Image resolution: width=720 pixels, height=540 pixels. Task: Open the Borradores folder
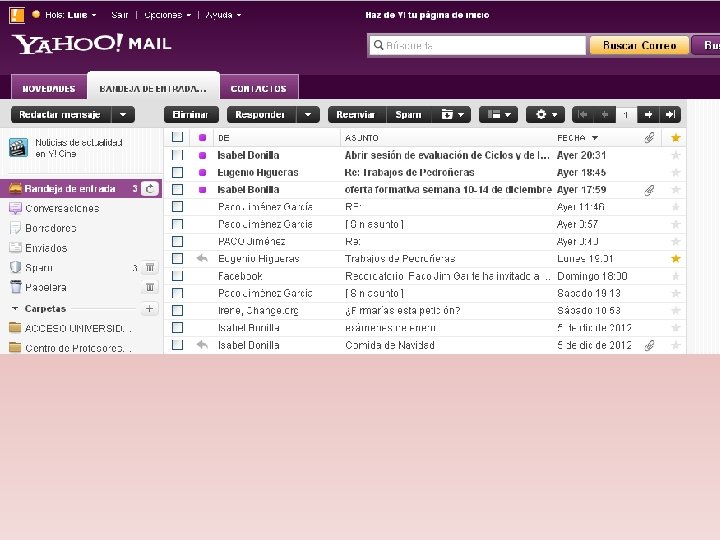pos(51,228)
